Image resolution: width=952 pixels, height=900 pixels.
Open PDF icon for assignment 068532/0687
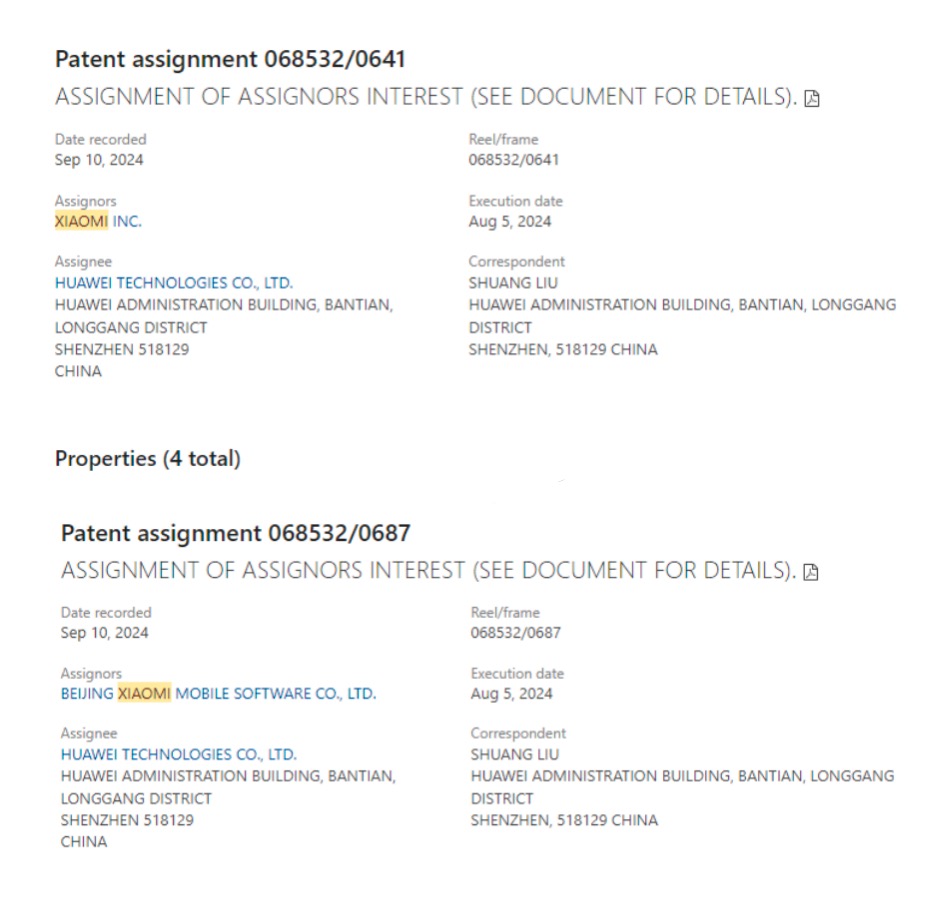pyautogui.click(x=812, y=572)
